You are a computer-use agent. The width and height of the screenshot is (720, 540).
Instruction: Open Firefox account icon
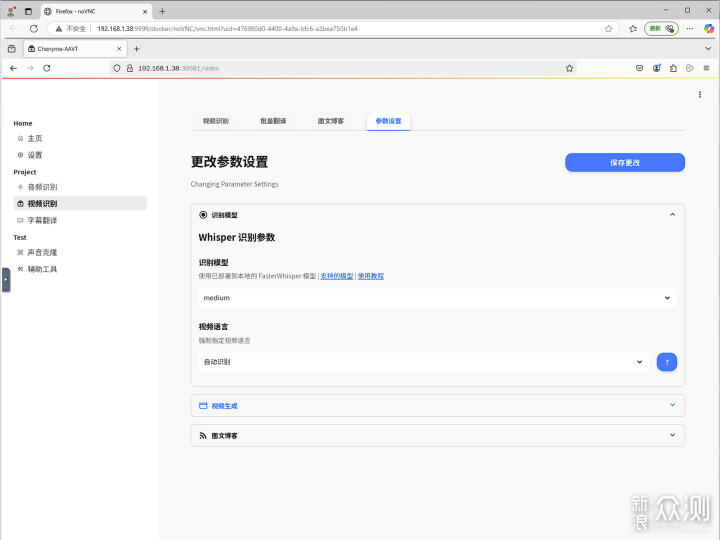tap(657, 68)
